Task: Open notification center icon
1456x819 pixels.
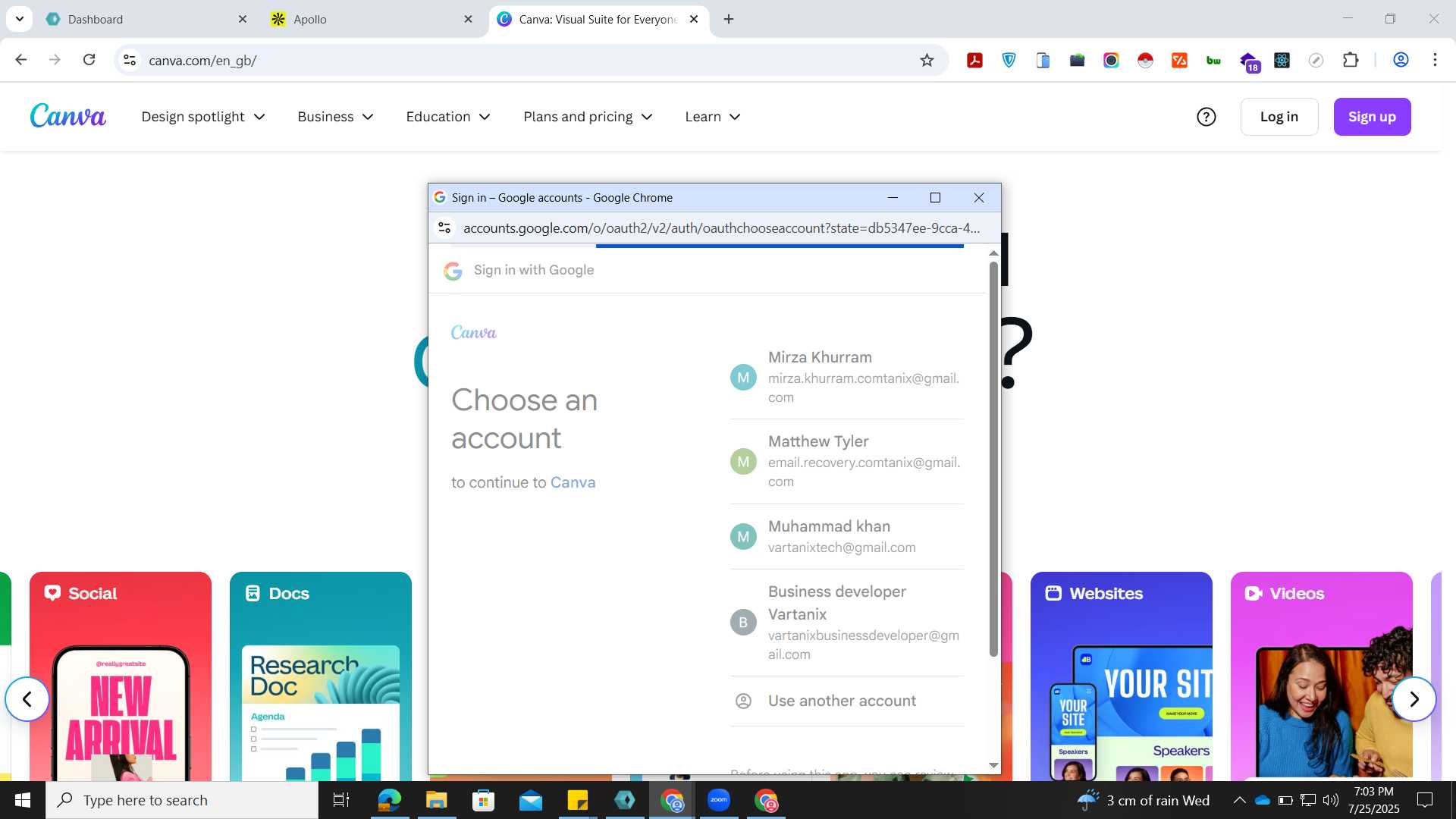Action: 1425,800
